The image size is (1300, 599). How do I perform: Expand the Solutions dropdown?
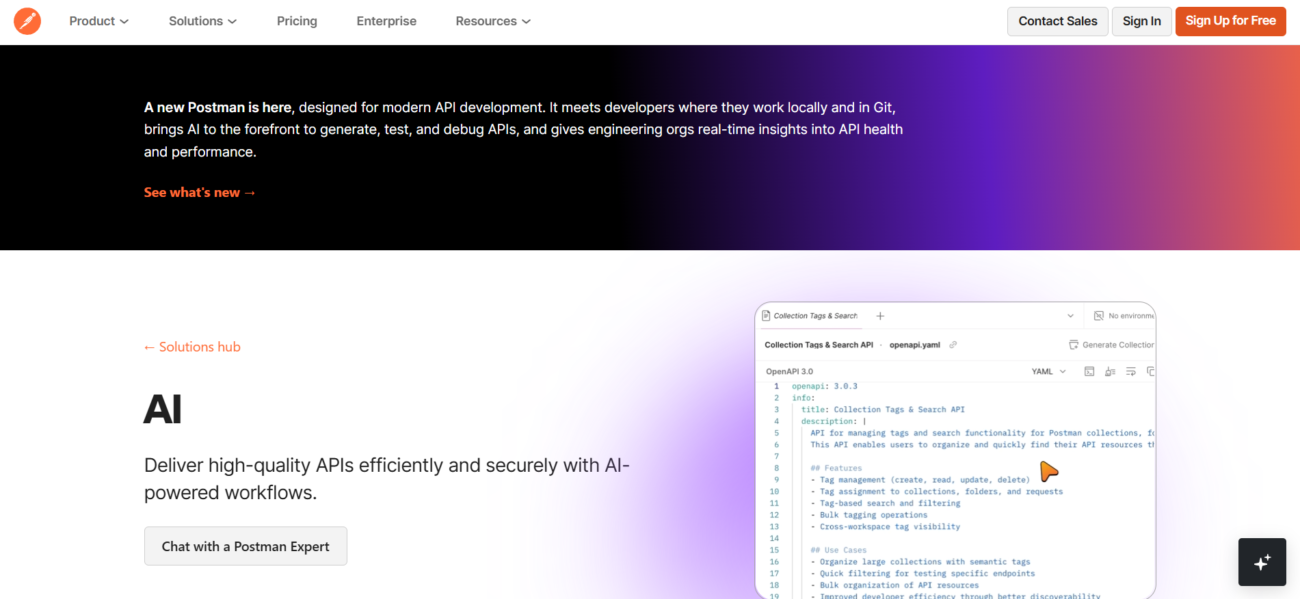point(202,21)
